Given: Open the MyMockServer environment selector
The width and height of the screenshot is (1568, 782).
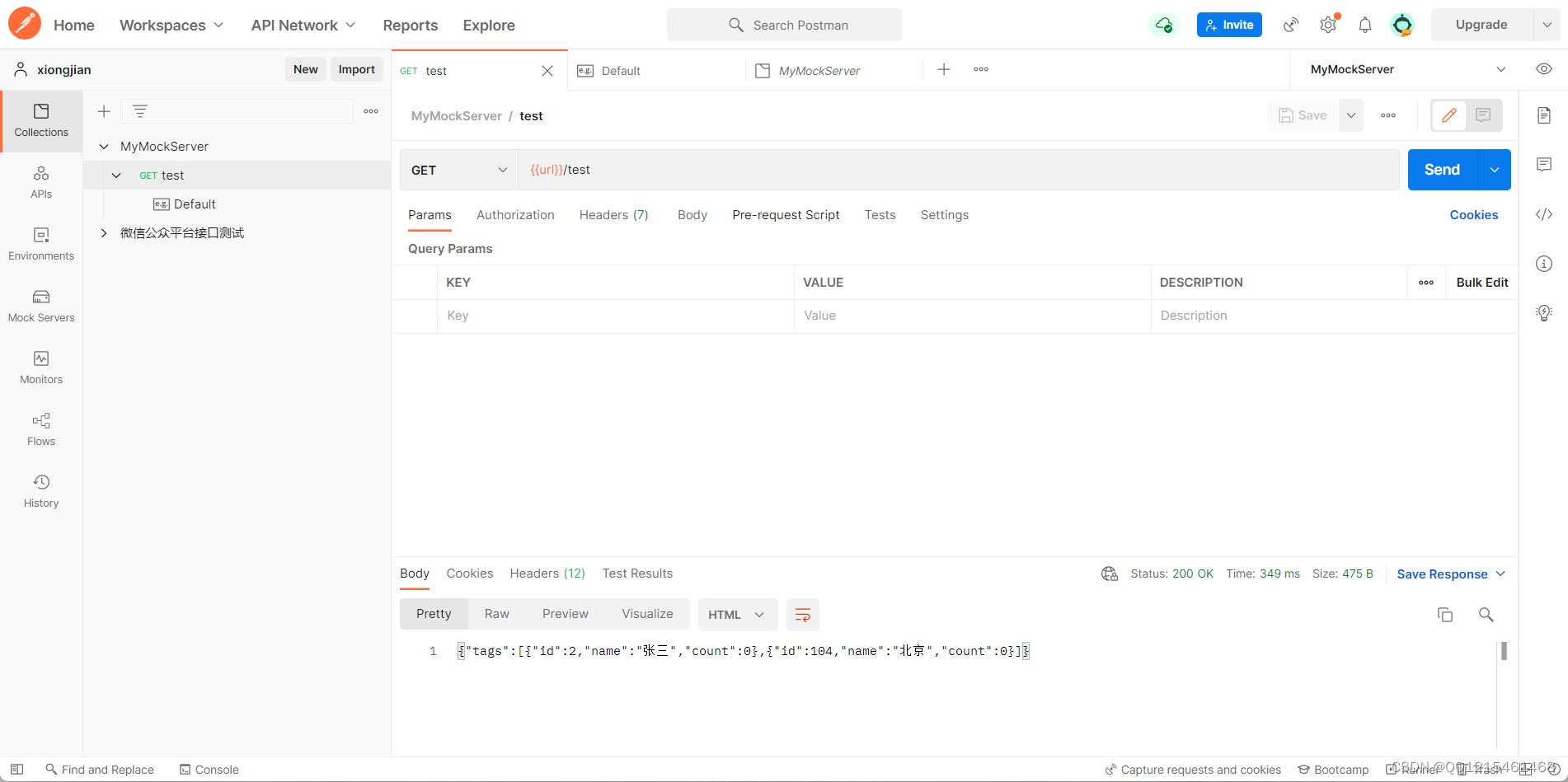Looking at the screenshot, I should [1408, 69].
